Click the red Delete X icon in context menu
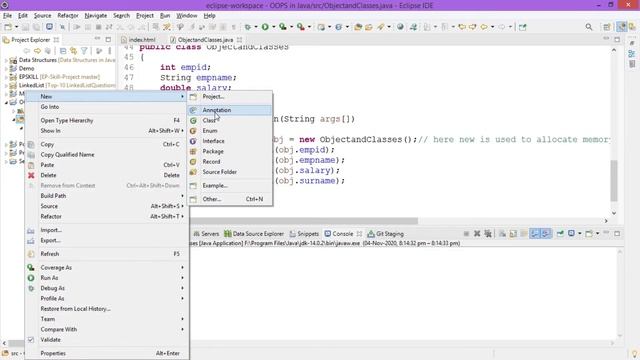The image size is (640, 360). (31, 175)
